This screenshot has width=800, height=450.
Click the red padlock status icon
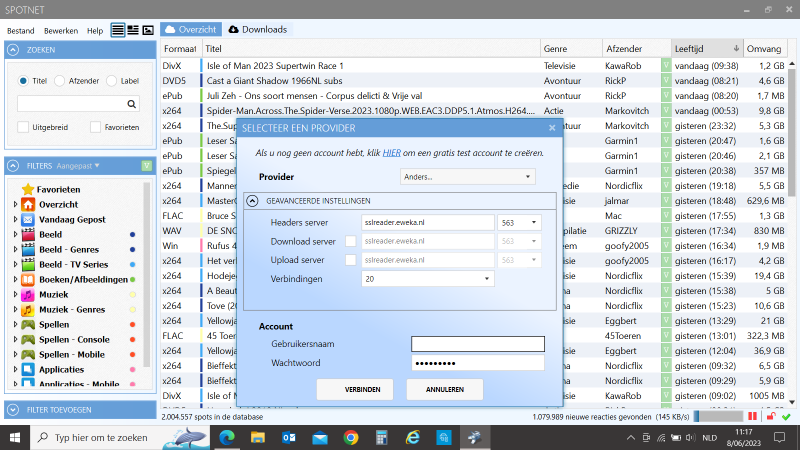pos(770,415)
